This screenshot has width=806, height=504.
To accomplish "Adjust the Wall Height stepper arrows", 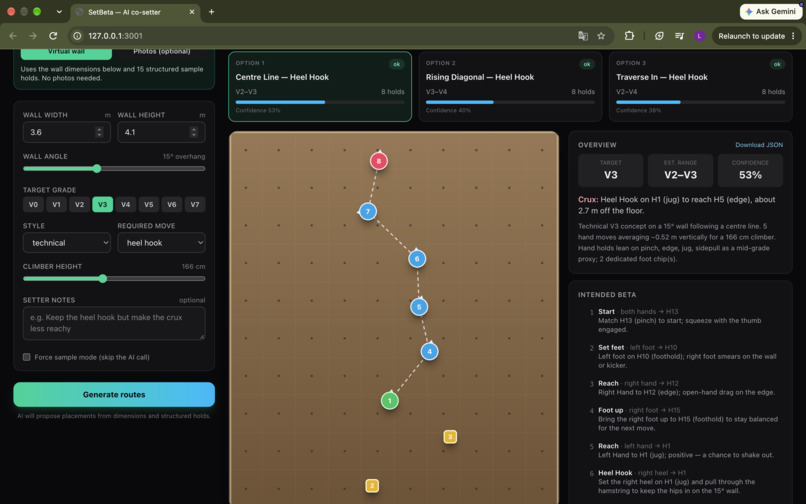I will (194, 132).
